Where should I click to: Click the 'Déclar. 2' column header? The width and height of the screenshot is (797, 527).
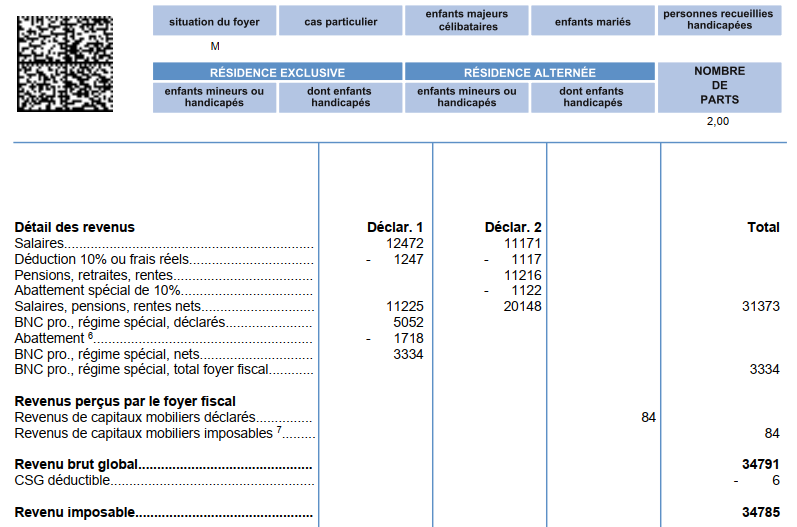coord(513,227)
